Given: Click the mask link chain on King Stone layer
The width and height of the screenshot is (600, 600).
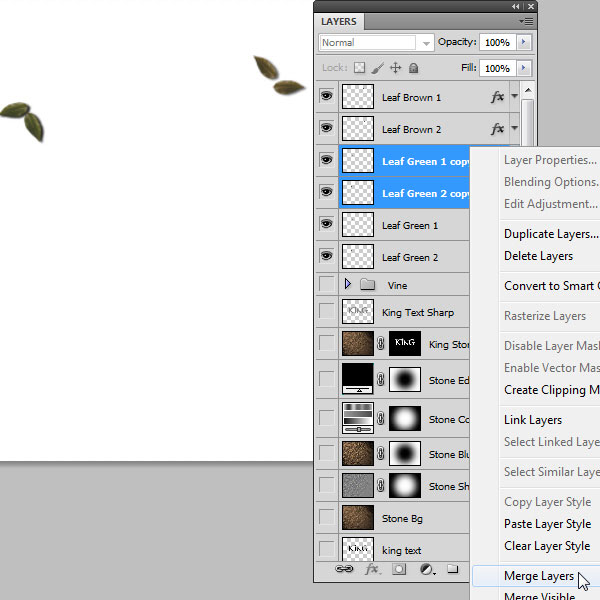Looking at the screenshot, I should [x=380, y=343].
